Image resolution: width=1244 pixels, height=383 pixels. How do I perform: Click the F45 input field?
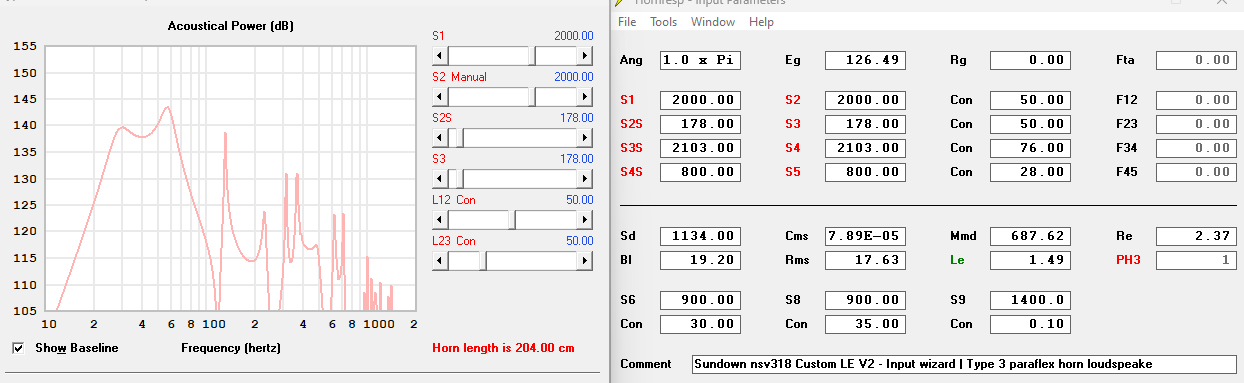point(1196,172)
